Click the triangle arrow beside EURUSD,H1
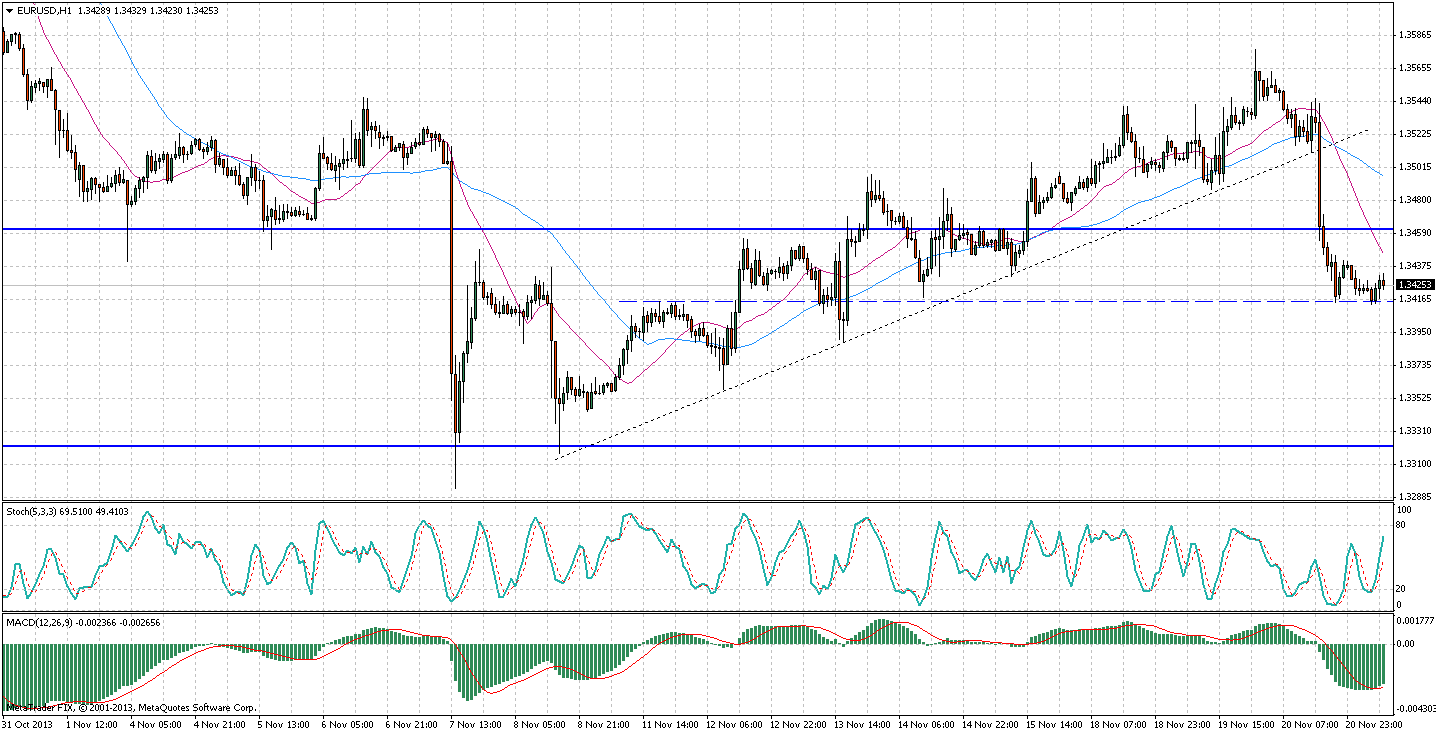 9,10
